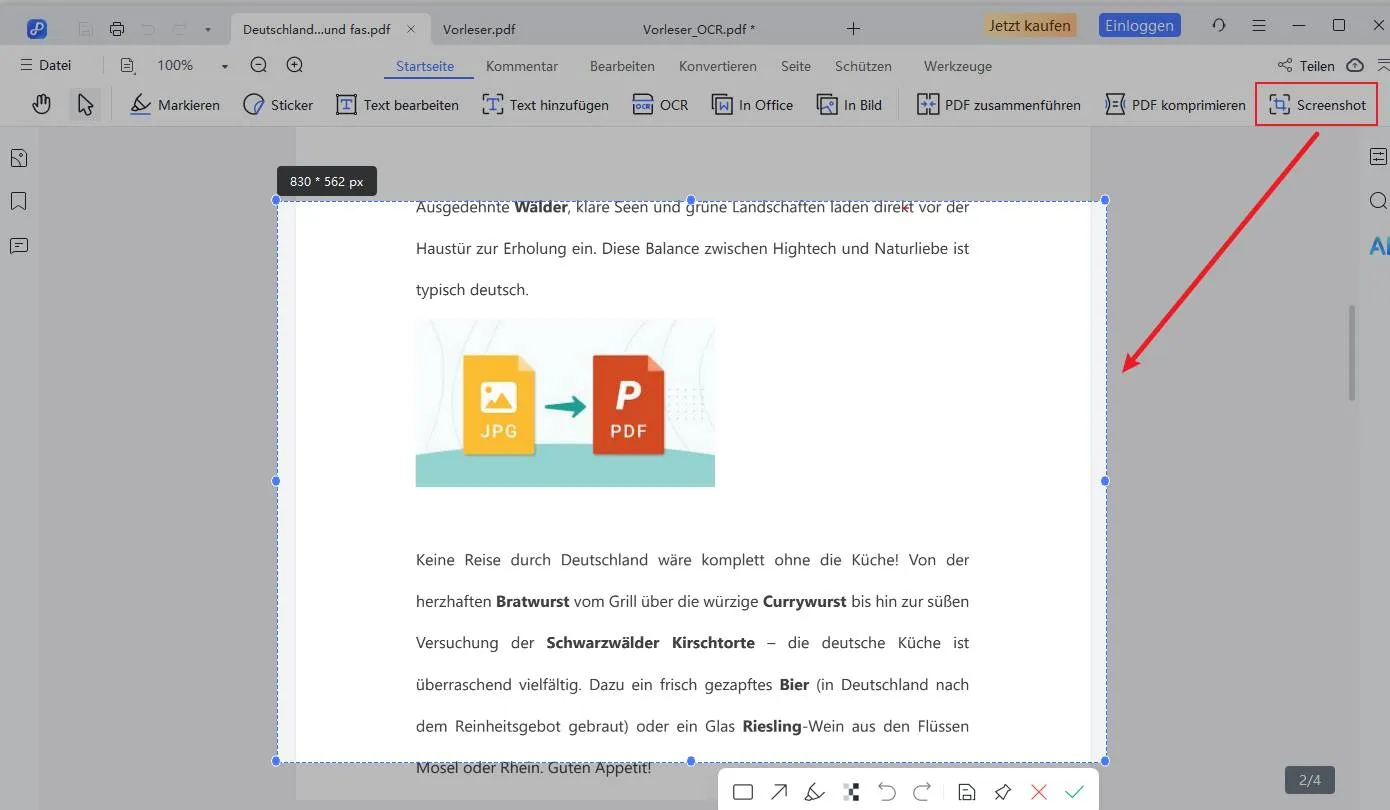The image size is (1390, 810).
Task: Click the Einloggen button
Action: 1139,25
